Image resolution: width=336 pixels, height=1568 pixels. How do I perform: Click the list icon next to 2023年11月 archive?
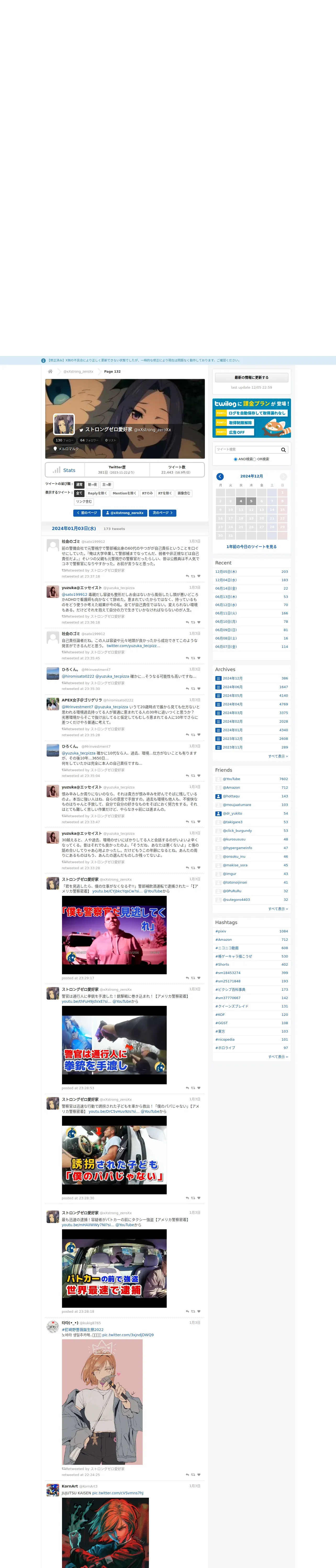218,747
